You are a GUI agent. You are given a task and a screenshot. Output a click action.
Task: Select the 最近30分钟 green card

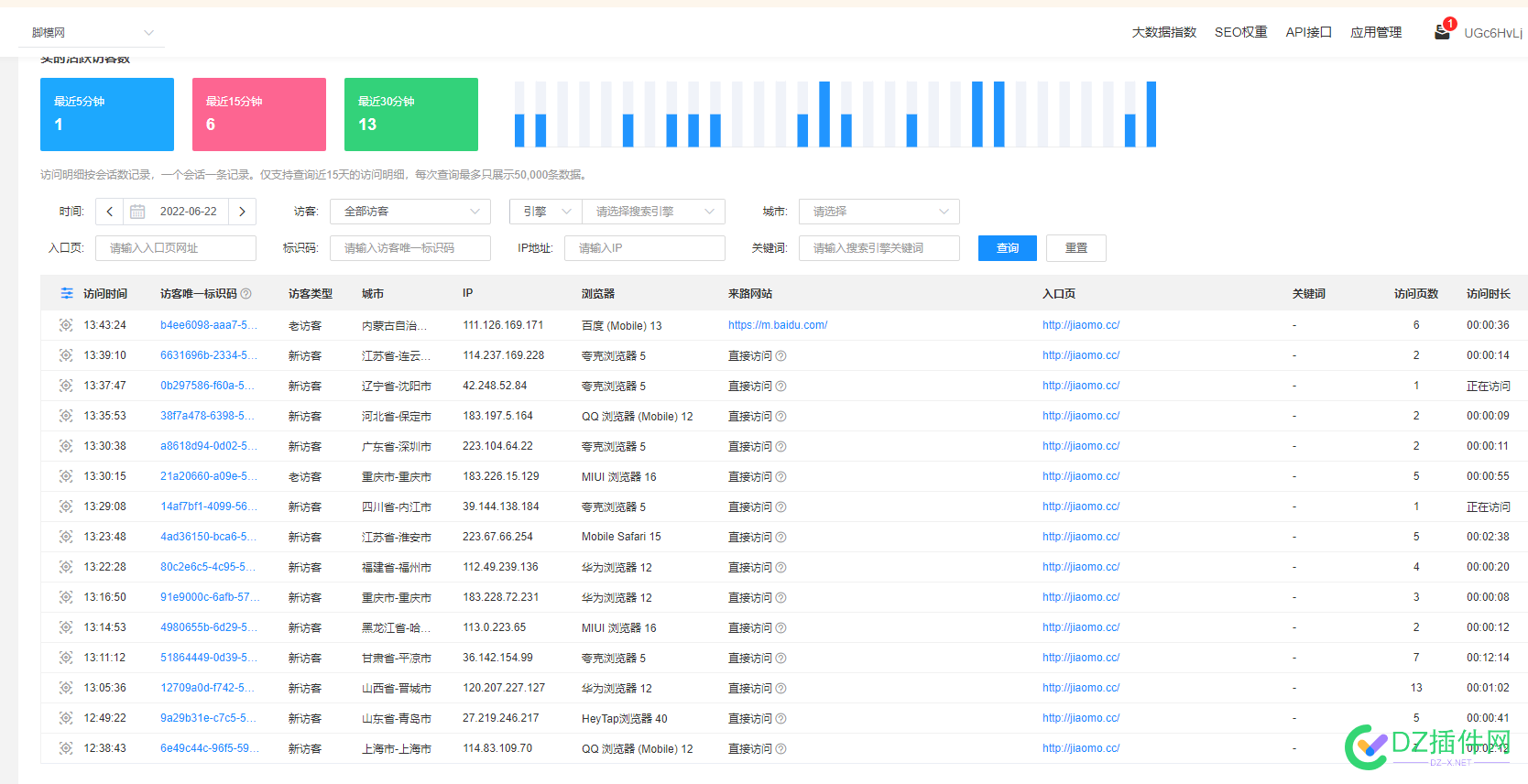coord(411,114)
